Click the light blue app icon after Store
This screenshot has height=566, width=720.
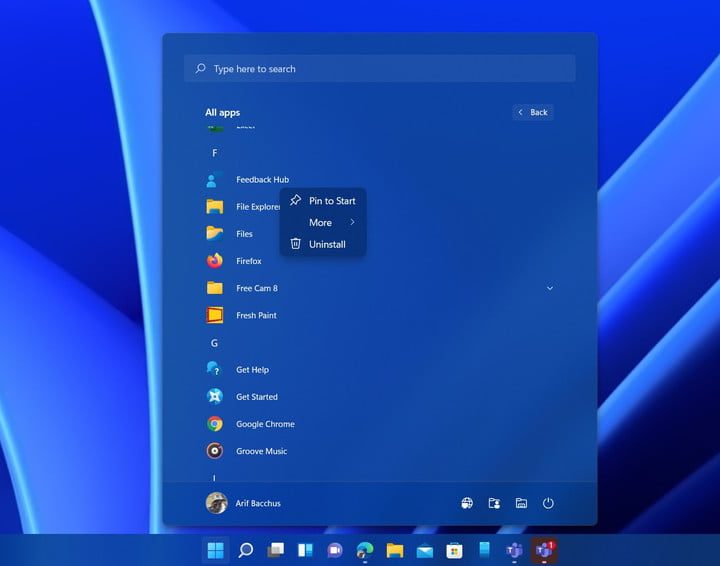pyautogui.click(x=484, y=549)
